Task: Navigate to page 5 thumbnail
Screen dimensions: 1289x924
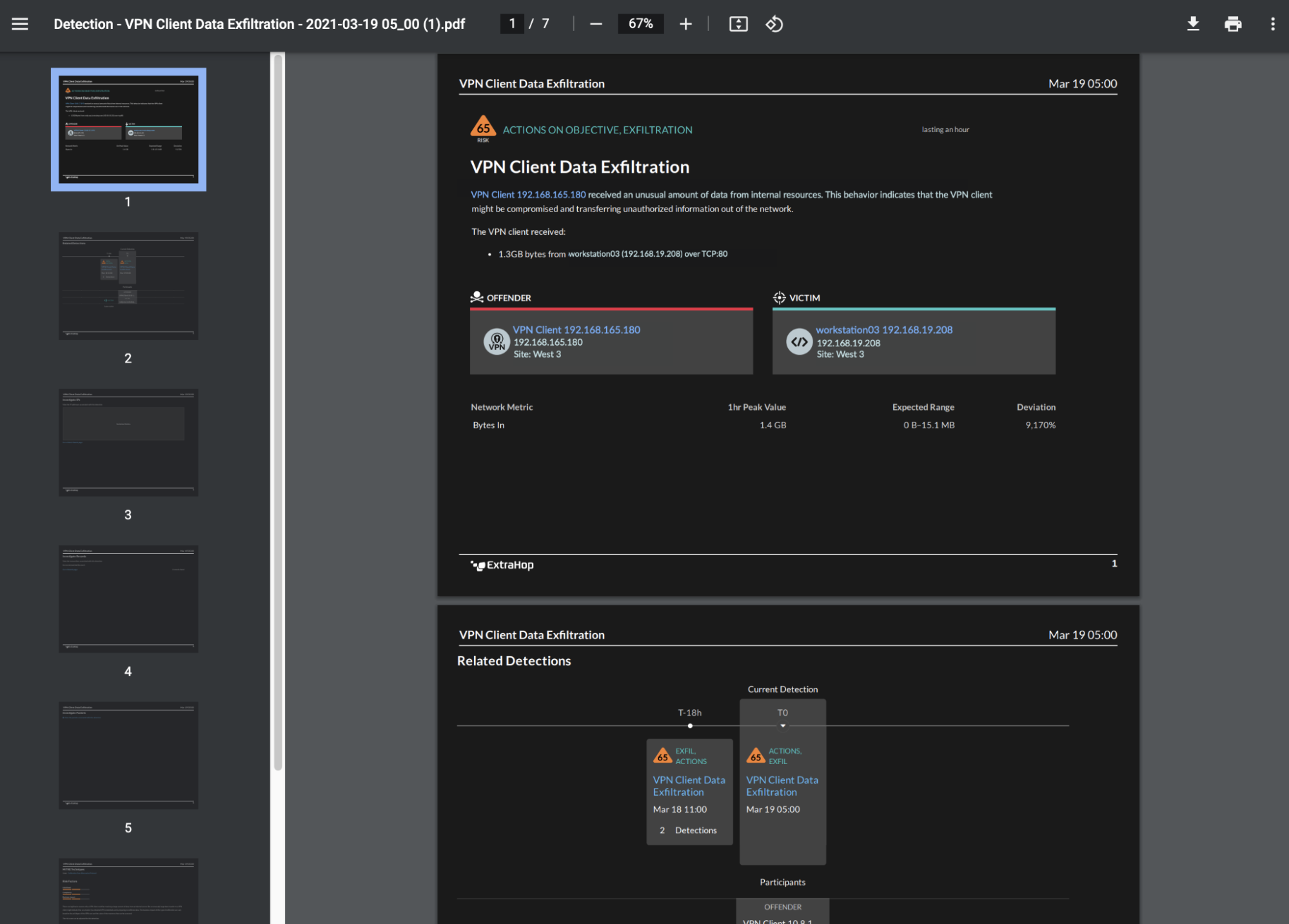Action: point(128,756)
